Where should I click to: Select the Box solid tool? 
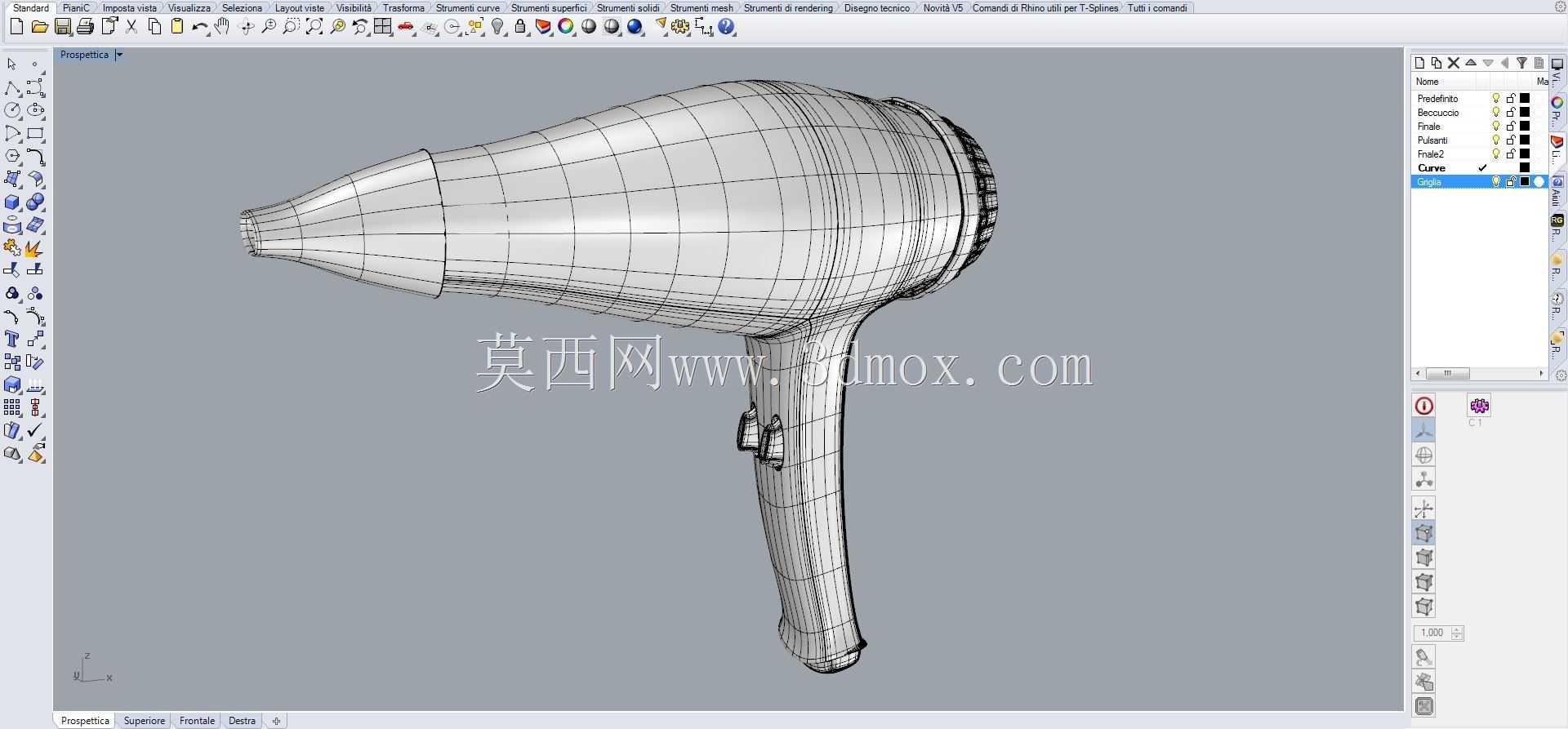(12, 202)
